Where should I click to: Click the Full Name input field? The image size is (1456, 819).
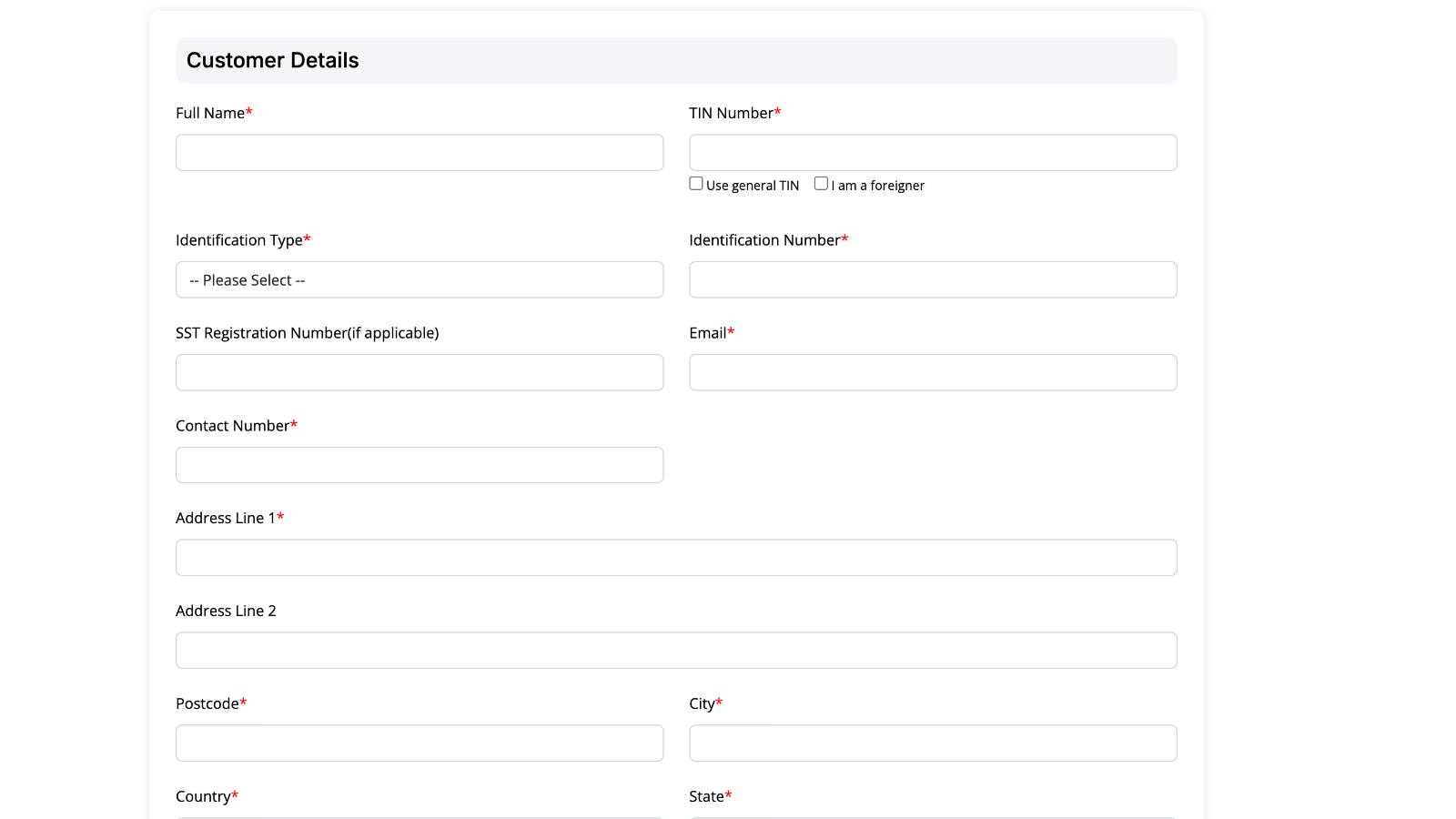coord(420,153)
